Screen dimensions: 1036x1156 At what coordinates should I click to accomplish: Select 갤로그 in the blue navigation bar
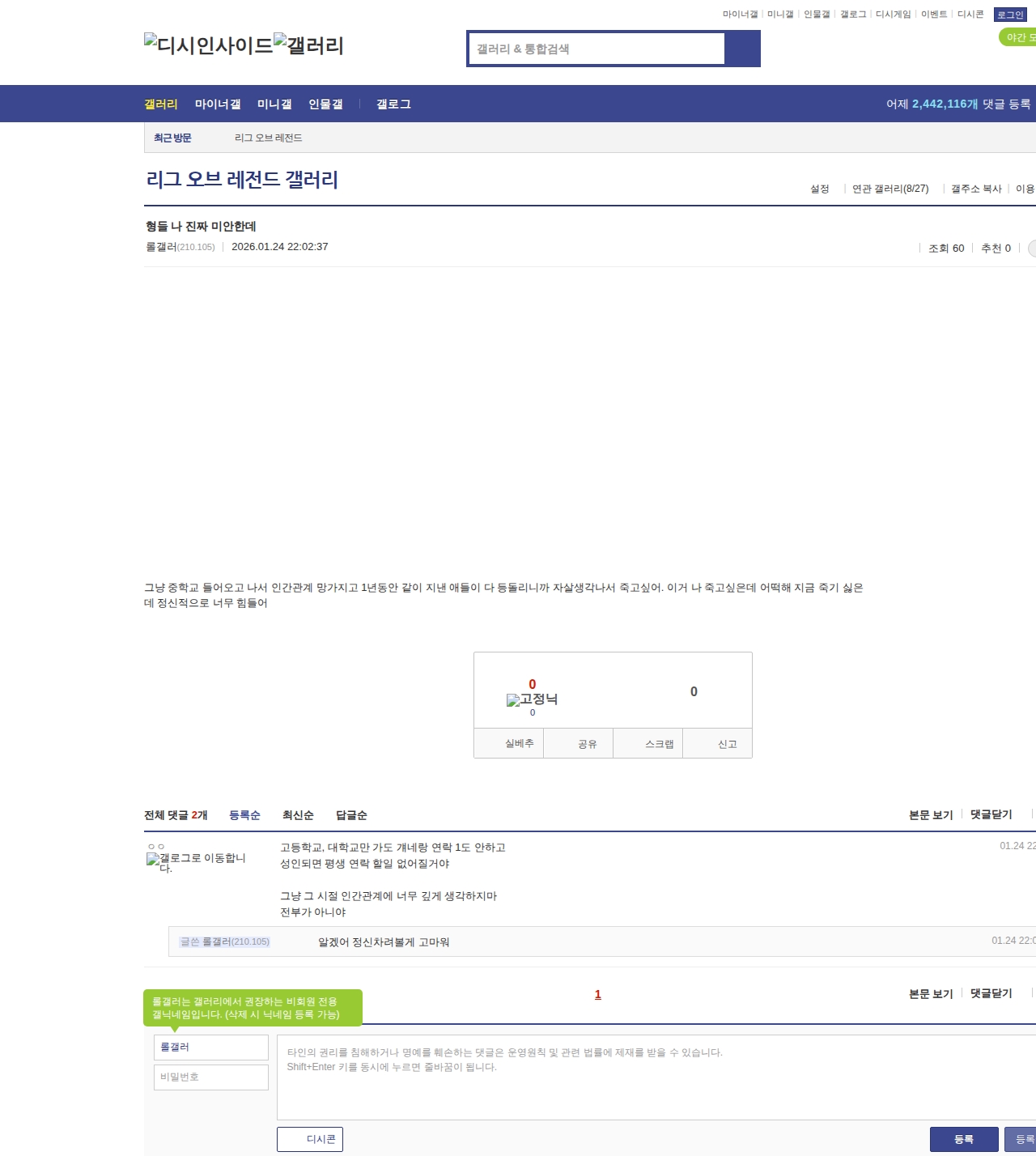pos(393,104)
